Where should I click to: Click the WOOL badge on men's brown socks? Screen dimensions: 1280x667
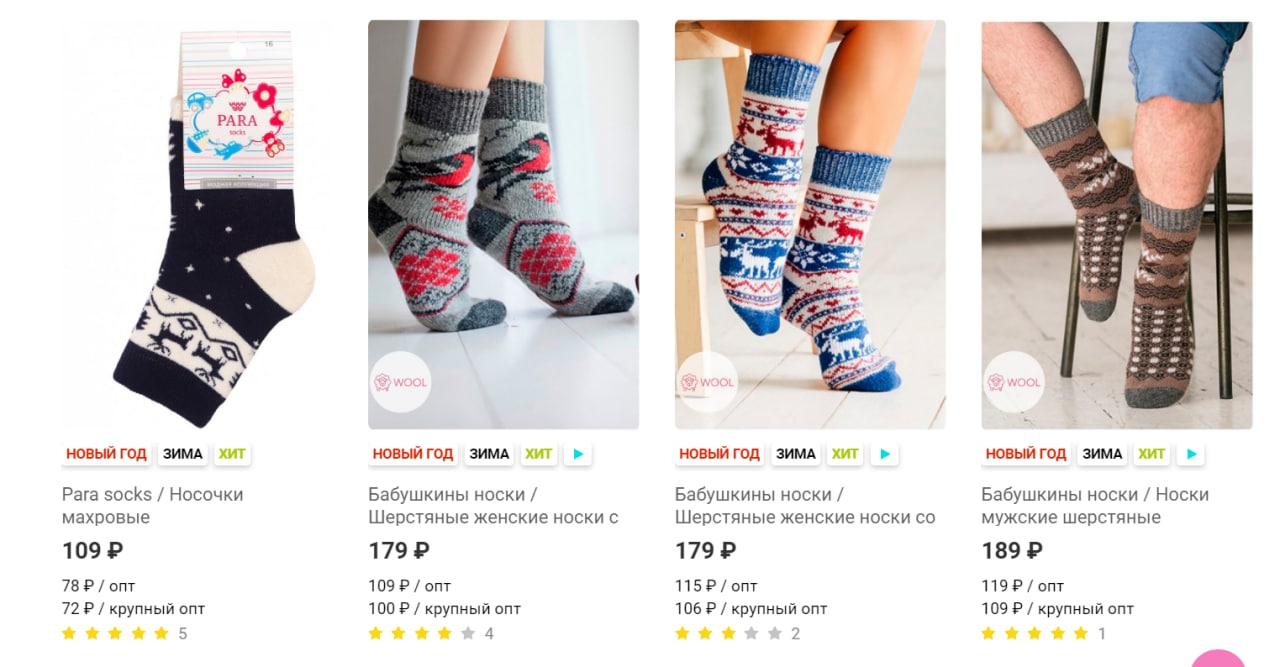point(1013,382)
